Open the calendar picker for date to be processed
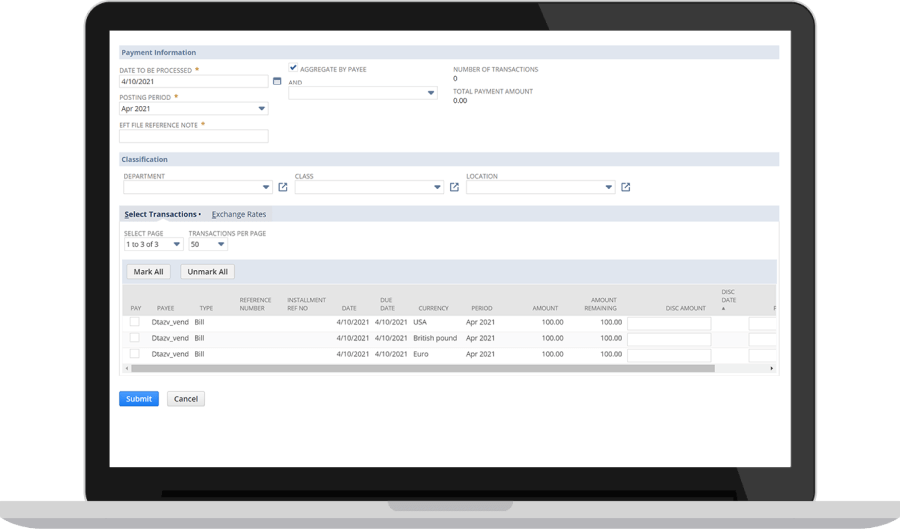Viewport: 900px width, 529px height. pyautogui.click(x=277, y=81)
